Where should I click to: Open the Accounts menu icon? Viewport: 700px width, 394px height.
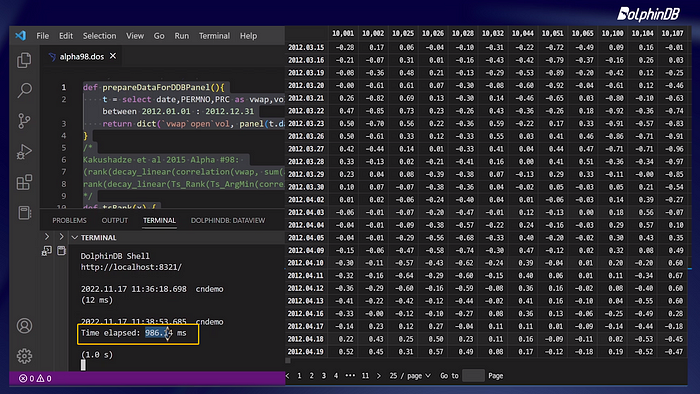pyautogui.click(x=24, y=326)
